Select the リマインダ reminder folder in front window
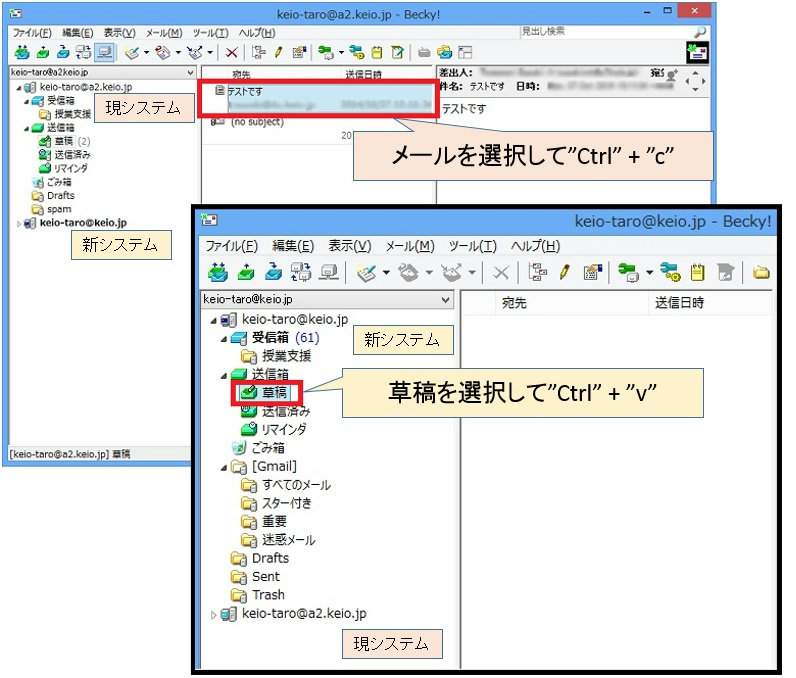The height and width of the screenshot is (678, 796). click(x=283, y=429)
